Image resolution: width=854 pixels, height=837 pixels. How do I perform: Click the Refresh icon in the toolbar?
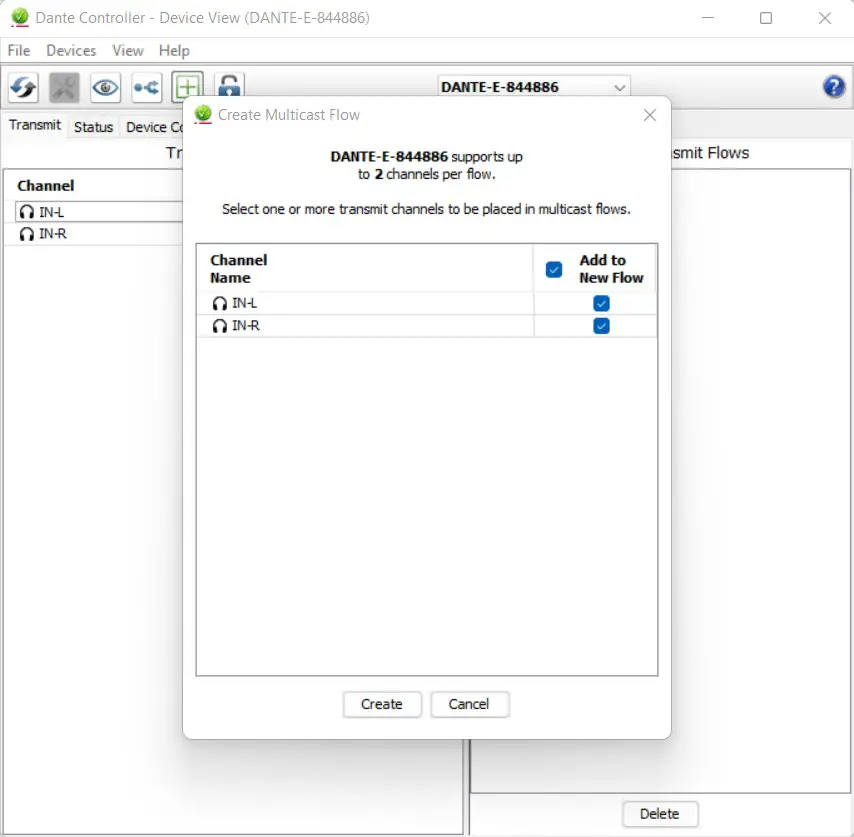[x=22, y=87]
